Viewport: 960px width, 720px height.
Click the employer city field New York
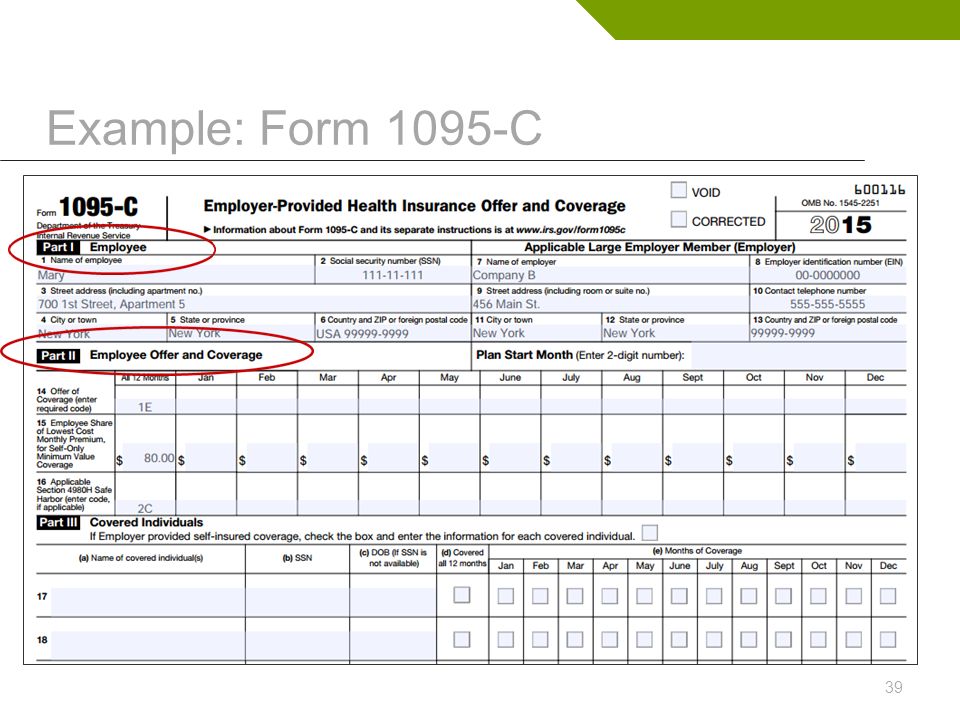pos(537,333)
